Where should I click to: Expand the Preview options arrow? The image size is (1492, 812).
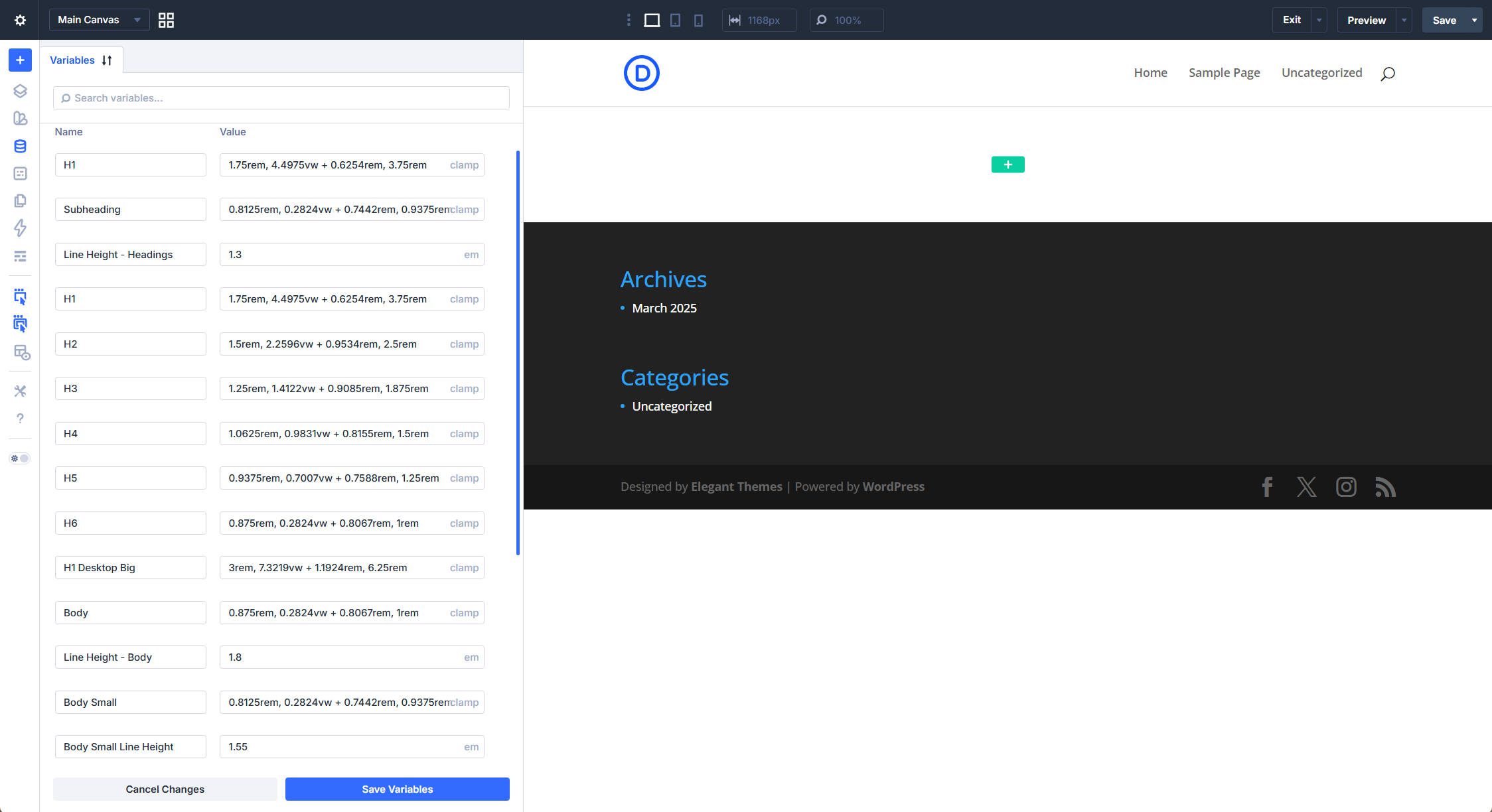1404,20
